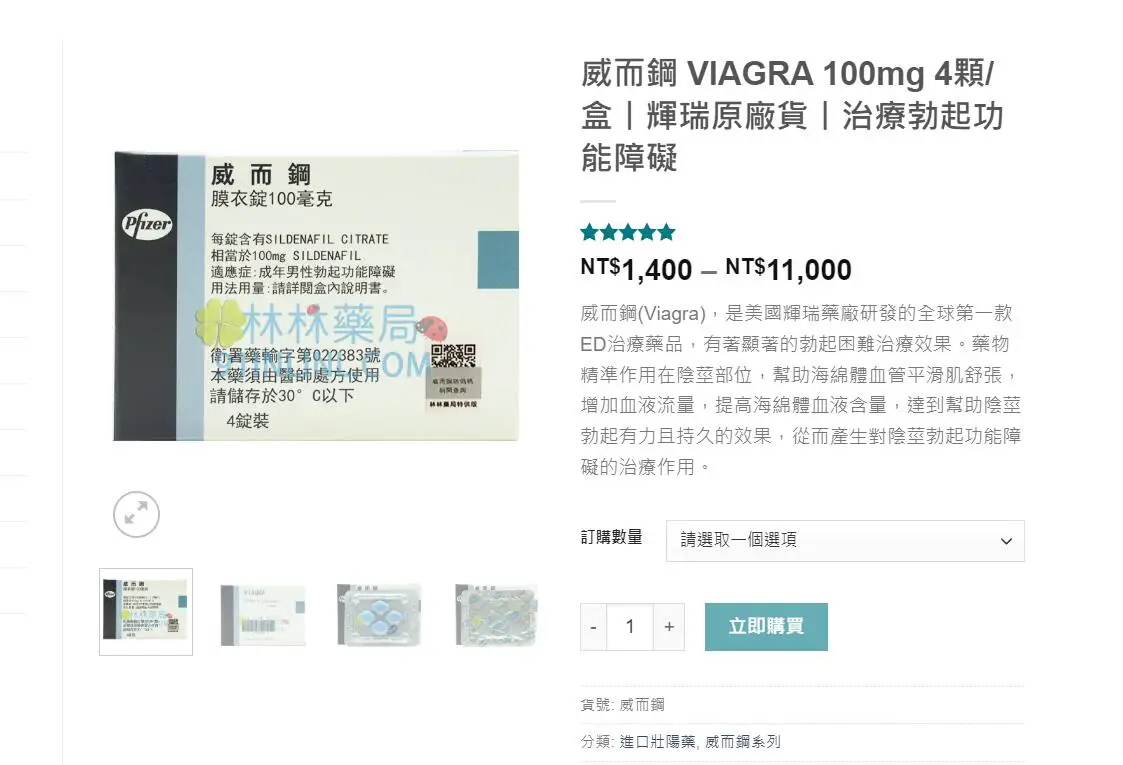Open the 進口壯陽藥 category link
The width and height of the screenshot is (1123, 765).
coord(657,742)
